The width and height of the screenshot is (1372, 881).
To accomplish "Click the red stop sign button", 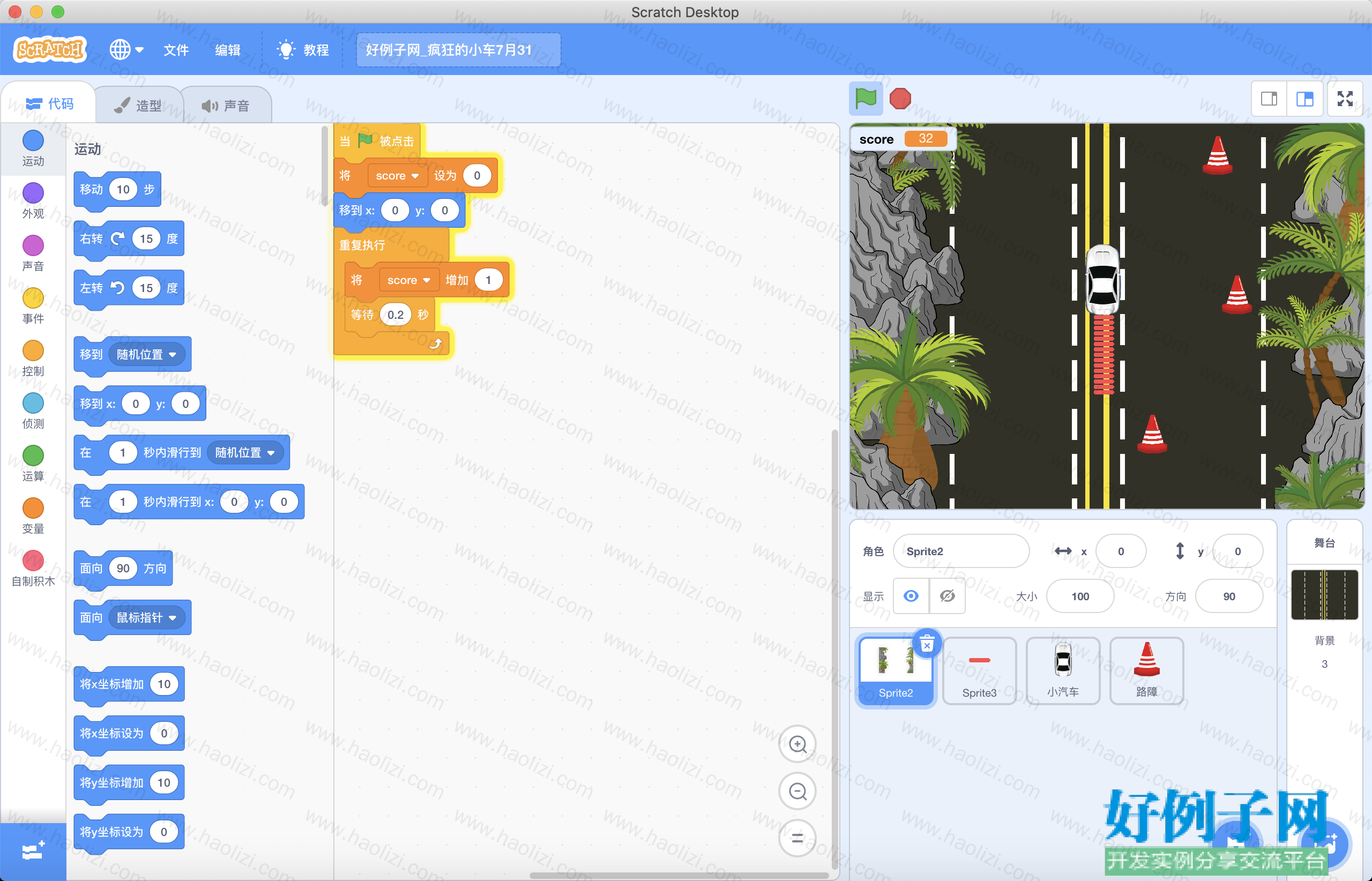I will coord(900,99).
